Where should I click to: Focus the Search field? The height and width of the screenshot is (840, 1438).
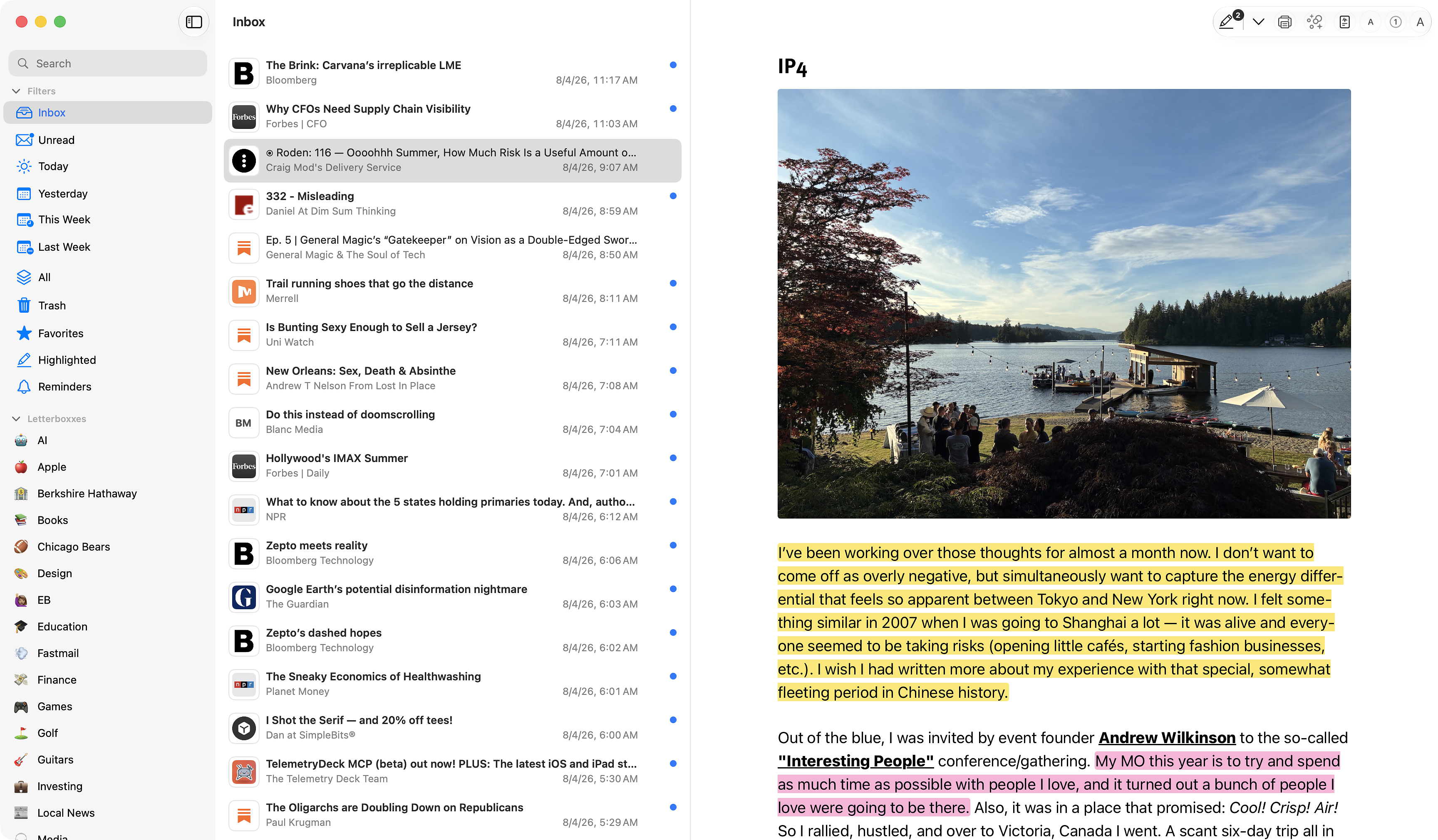coord(107,63)
